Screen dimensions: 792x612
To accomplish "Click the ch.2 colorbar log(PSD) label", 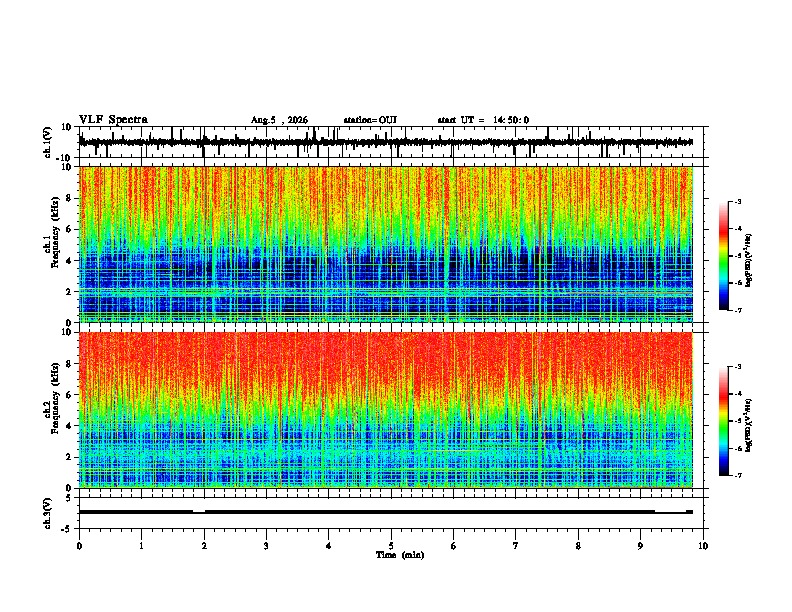I will [x=749, y=425].
